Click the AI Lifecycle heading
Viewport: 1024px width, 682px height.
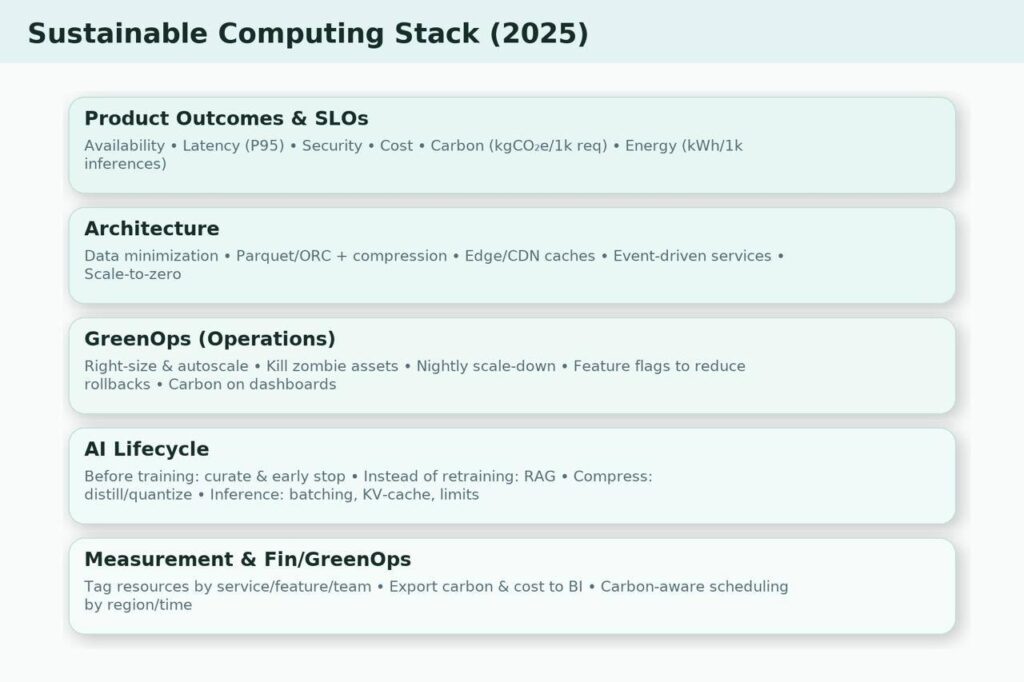click(x=146, y=448)
